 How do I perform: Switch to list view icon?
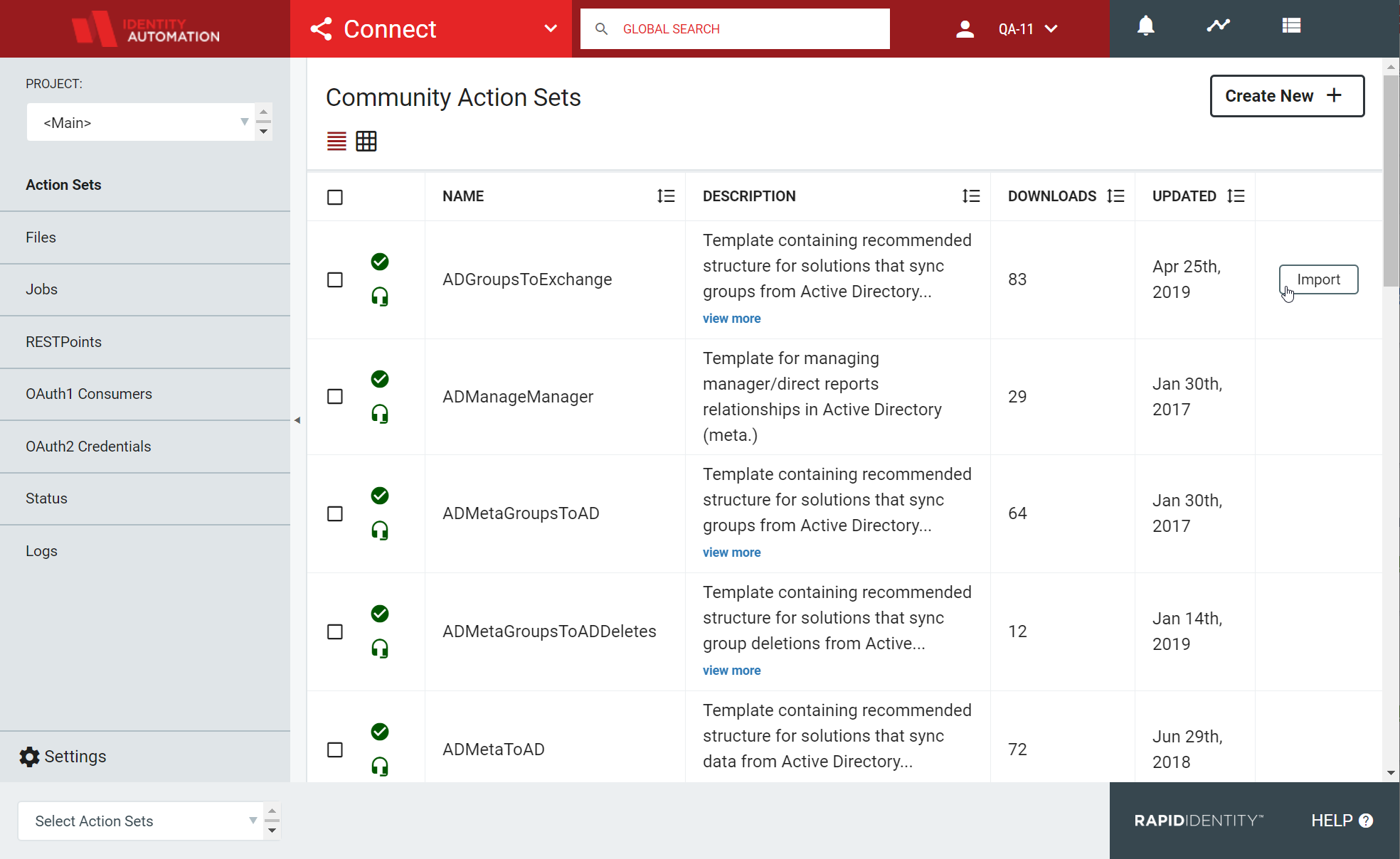(x=336, y=141)
